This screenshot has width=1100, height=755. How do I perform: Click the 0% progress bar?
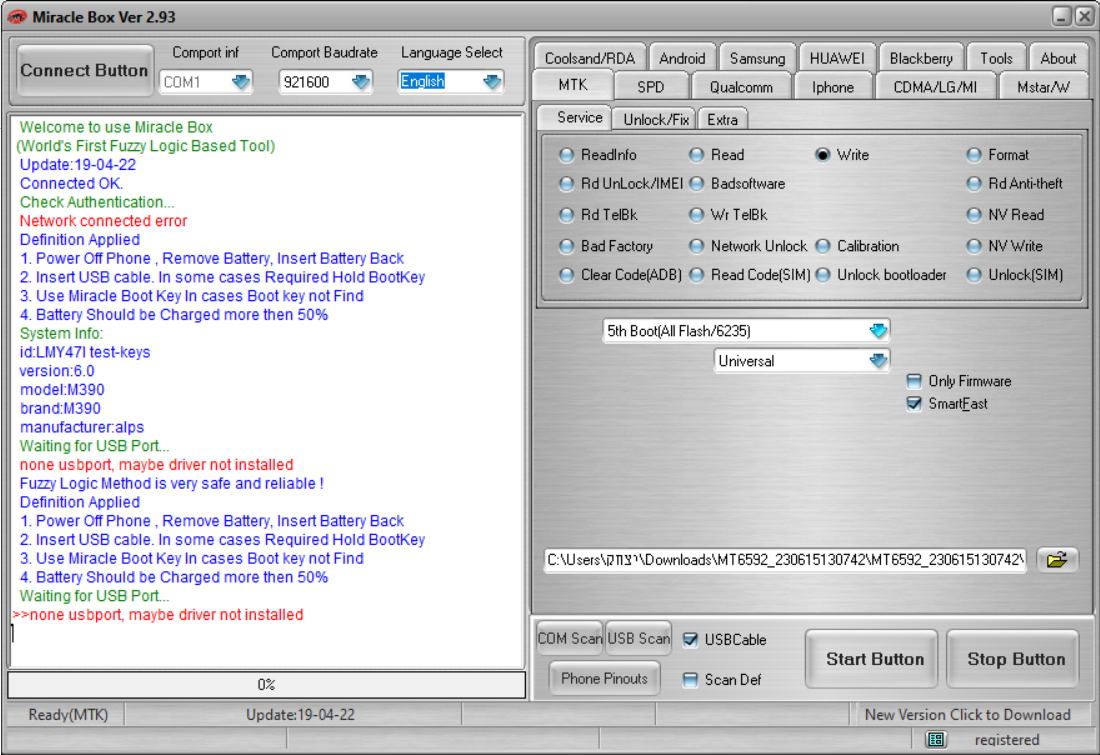(267, 685)
